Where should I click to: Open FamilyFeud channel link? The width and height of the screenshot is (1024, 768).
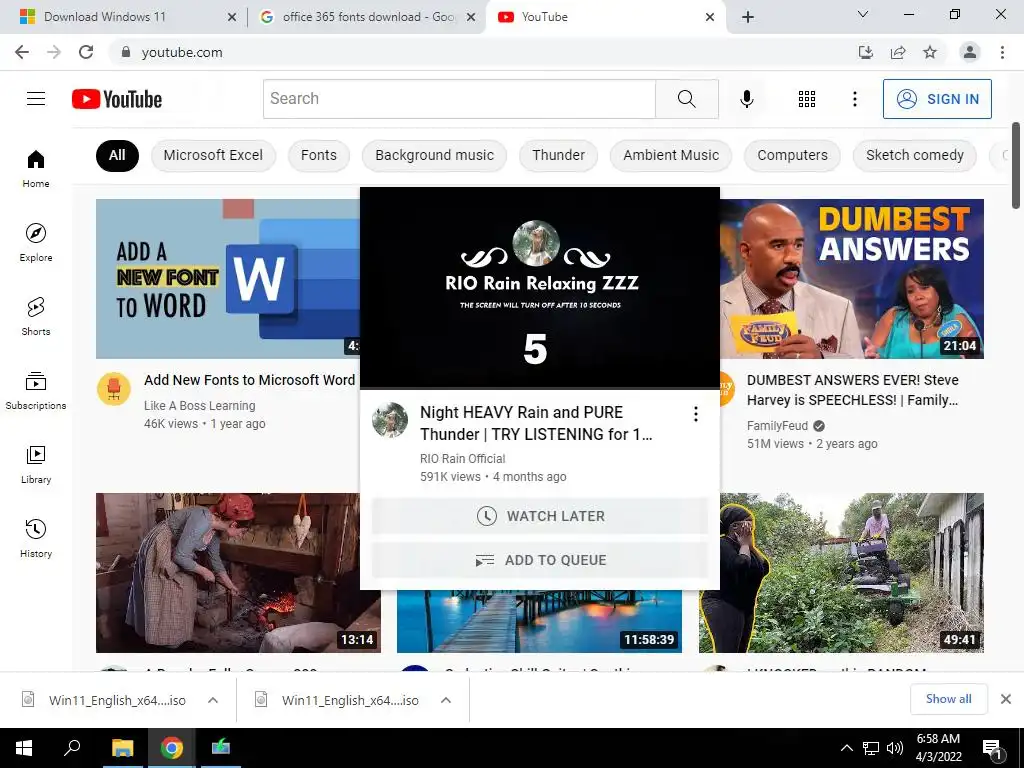pyautogui.click(x=777, y=426)
